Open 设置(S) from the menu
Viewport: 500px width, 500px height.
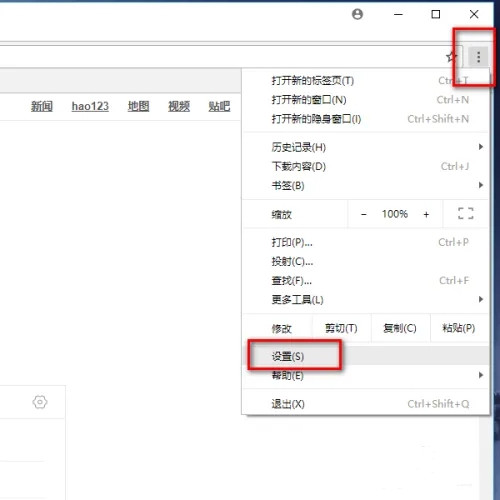pyautogui.click(x=366, y=356)
